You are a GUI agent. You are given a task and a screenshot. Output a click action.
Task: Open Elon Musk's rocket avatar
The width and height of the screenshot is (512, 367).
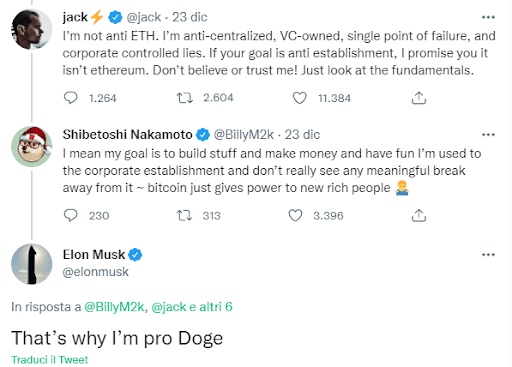point(32,264)
